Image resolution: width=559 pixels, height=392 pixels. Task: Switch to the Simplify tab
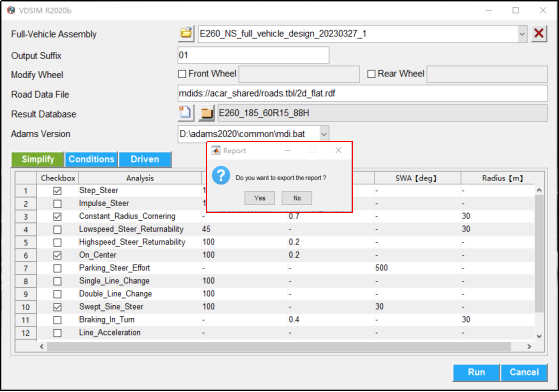38,159
